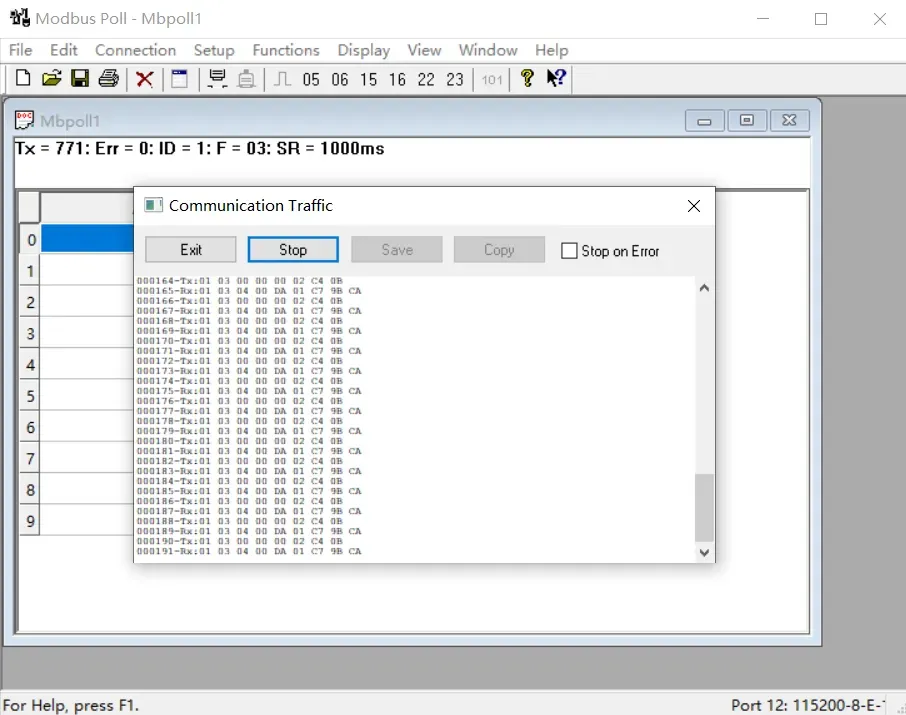Screen dimensions: 906x715
Task: Click log line 000164-Tx
Action: pos(240,281)
